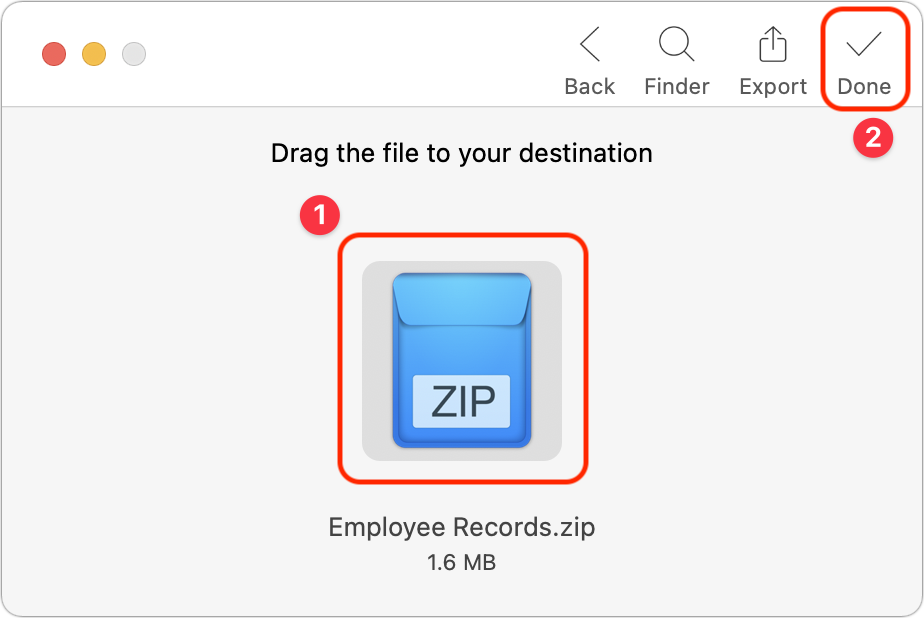924x618 pixels.
Task: Click the Finder magnifying glass icon
Action: coord(676,44)
